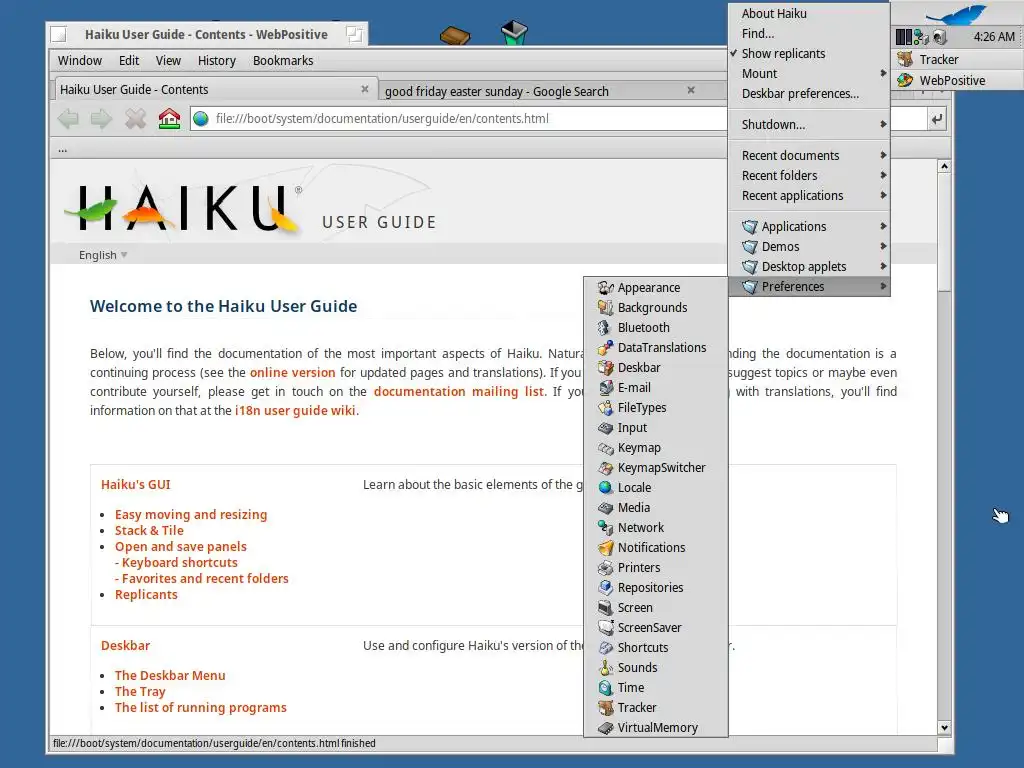Choose Find... in Deskbar menu
The image size is (1024, 768).
click(x=809, y=33)
